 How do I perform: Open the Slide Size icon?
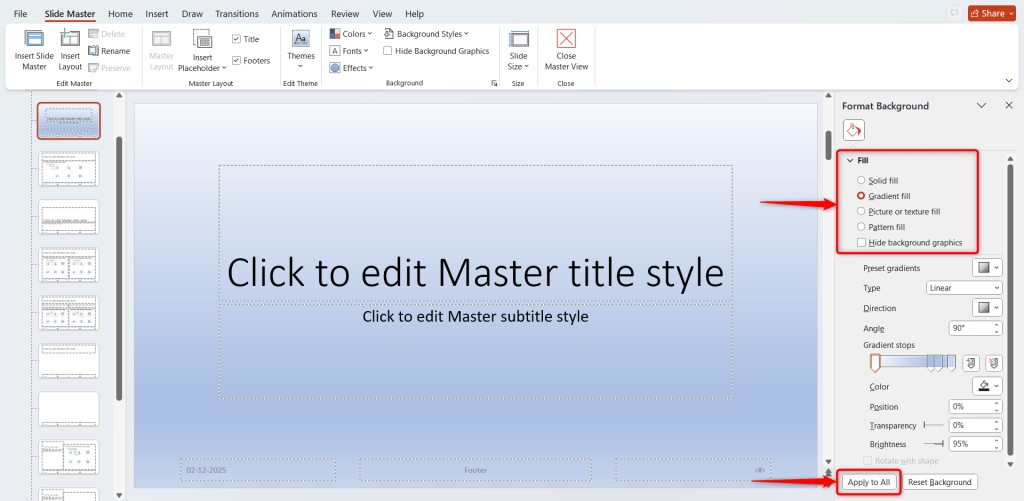click(519, 39)
